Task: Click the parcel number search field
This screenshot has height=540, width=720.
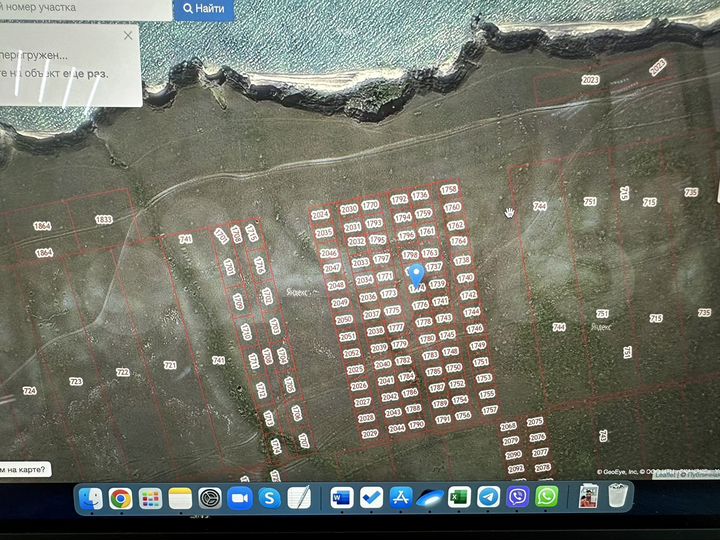Action: point(85,8)
